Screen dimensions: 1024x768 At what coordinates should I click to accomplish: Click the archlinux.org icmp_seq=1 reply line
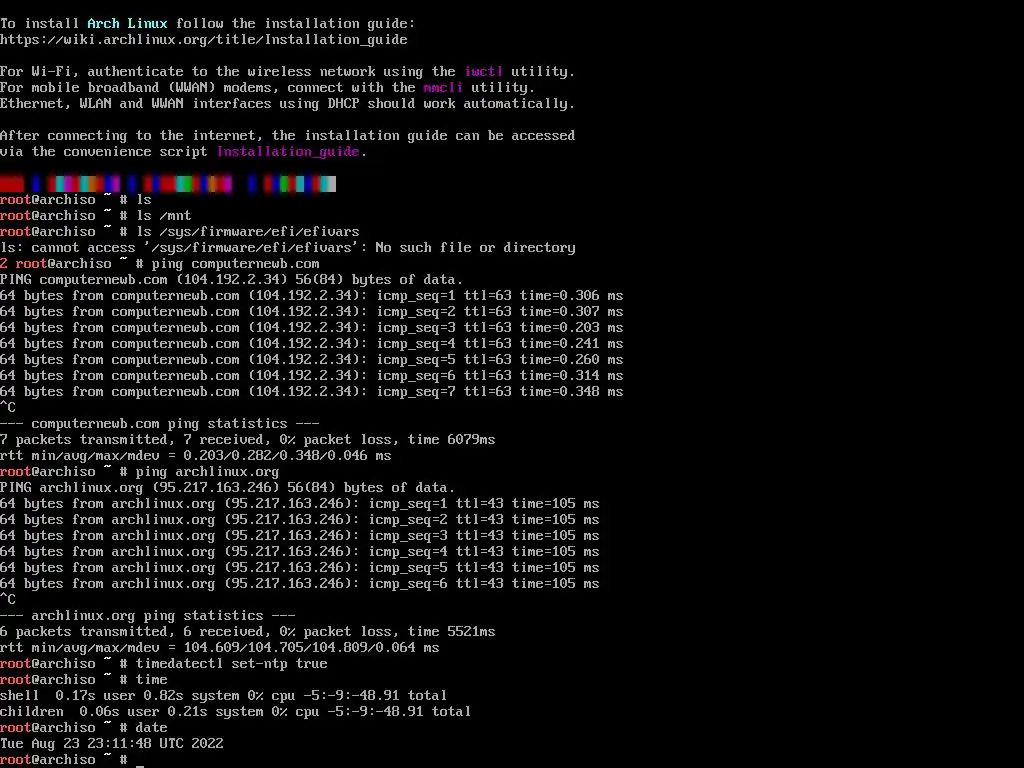click(x=300, y=504)
